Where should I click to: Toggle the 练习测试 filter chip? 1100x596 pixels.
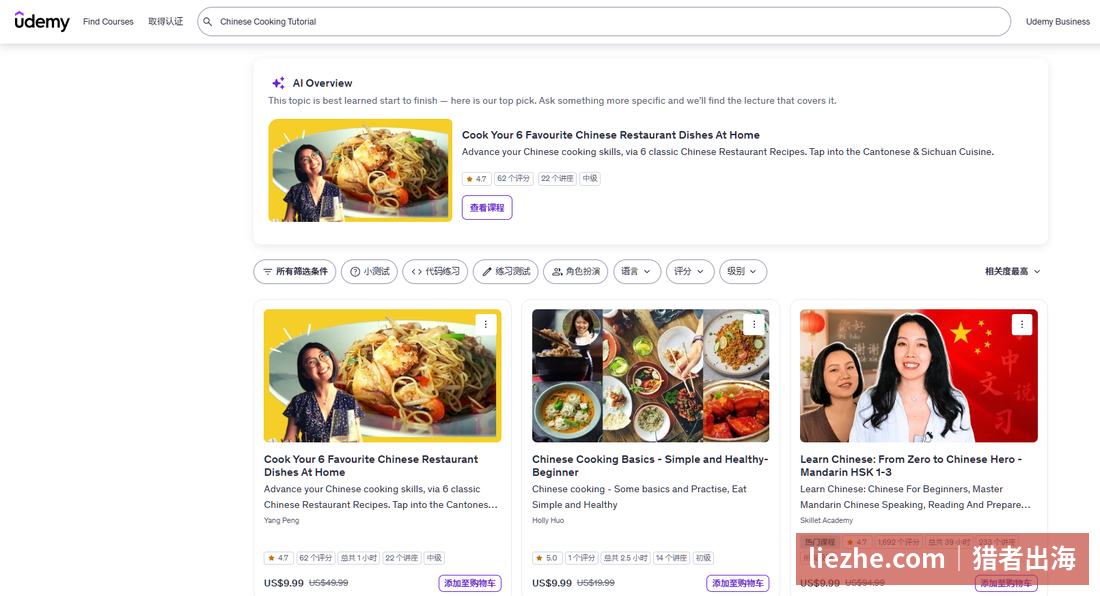coord(506,271)
